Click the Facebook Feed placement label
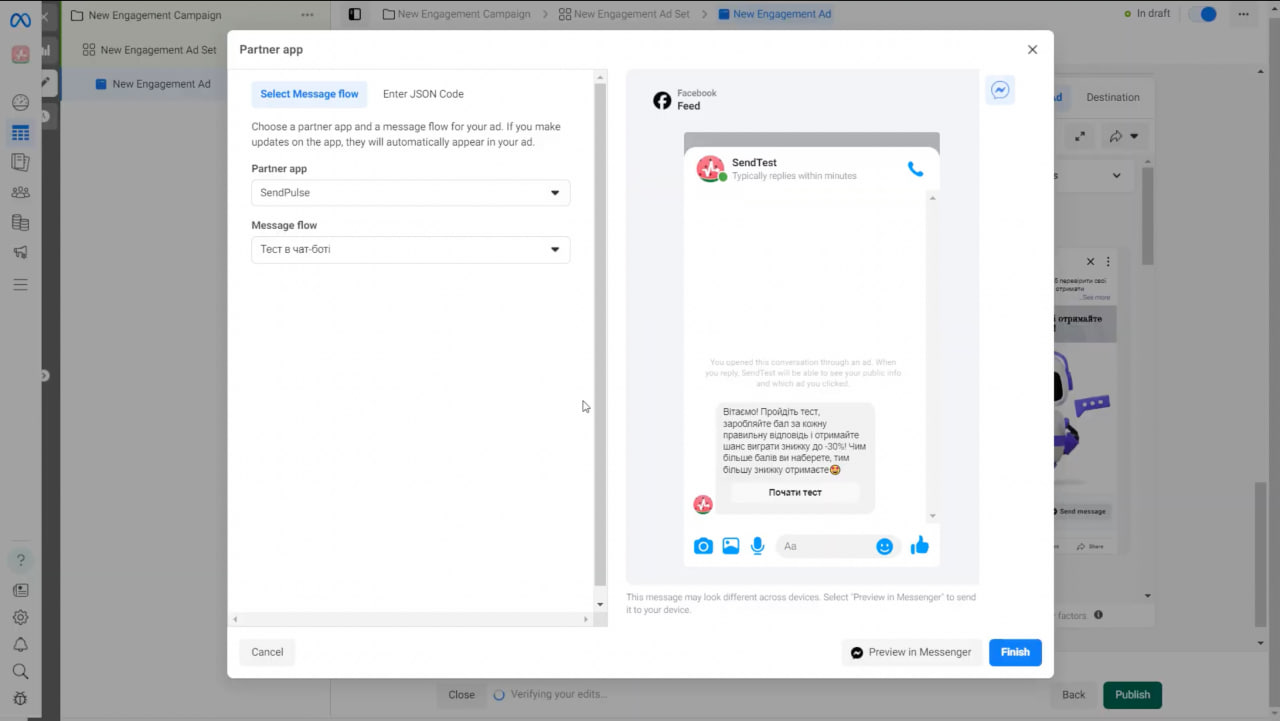 coord(686,100)
